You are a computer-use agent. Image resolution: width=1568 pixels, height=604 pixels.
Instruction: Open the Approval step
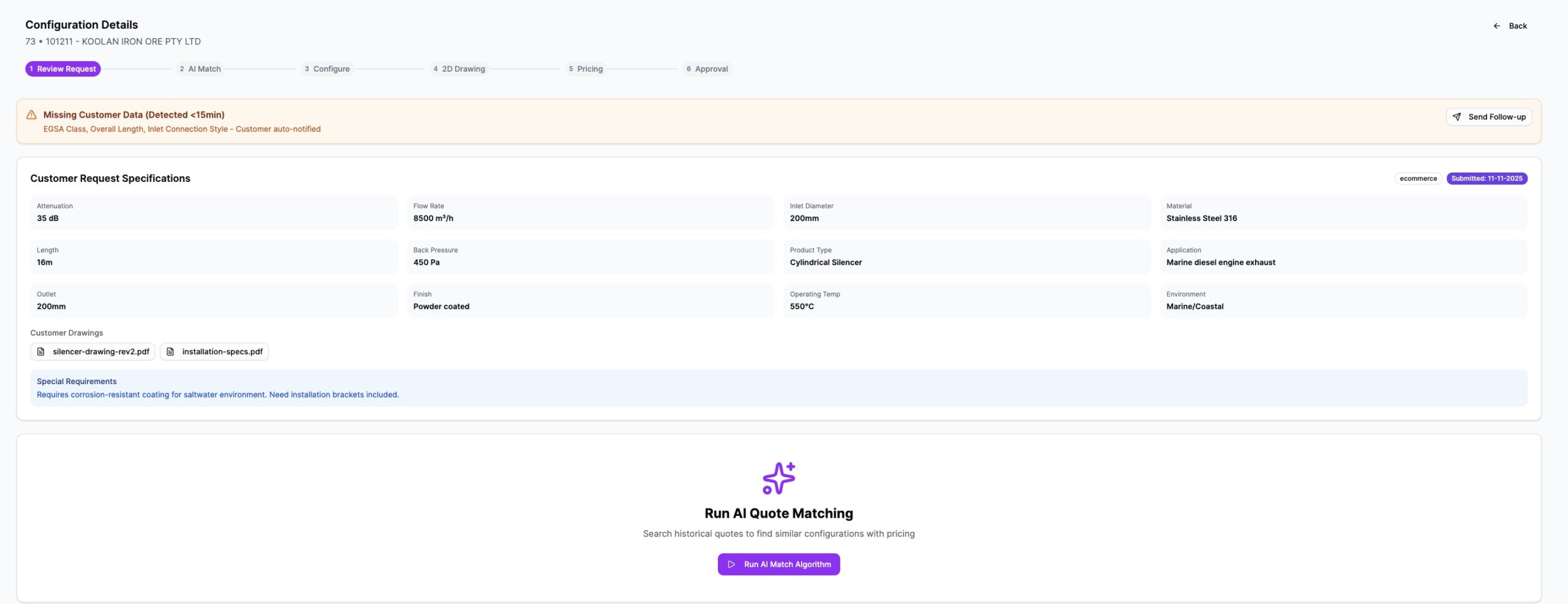point(707,69)
